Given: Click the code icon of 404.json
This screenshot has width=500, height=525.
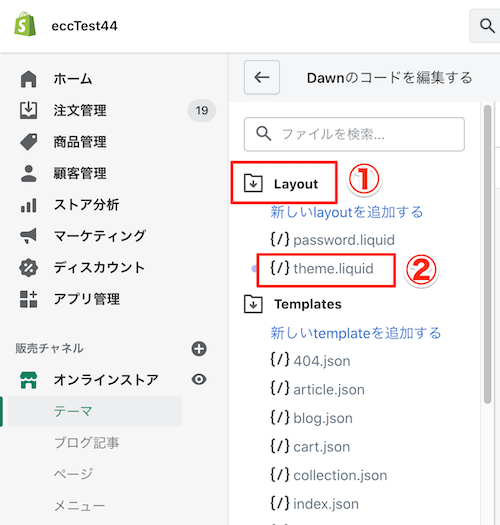Looking at the screenshot, I should click(280, 360).
